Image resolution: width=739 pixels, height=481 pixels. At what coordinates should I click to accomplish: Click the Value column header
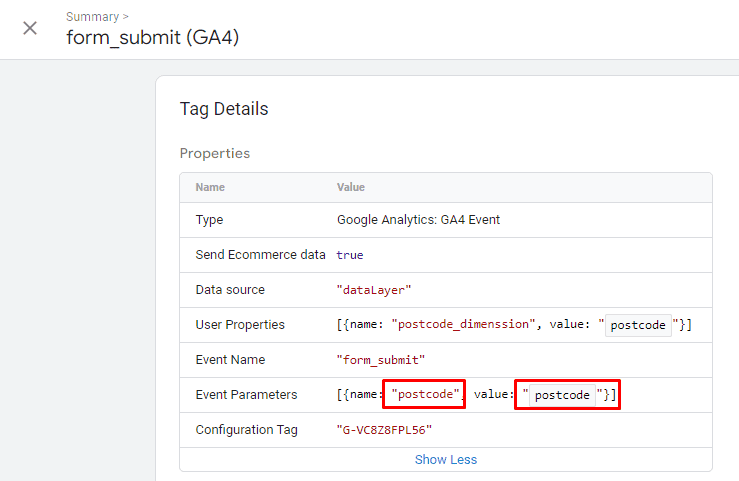pos(351,187)
